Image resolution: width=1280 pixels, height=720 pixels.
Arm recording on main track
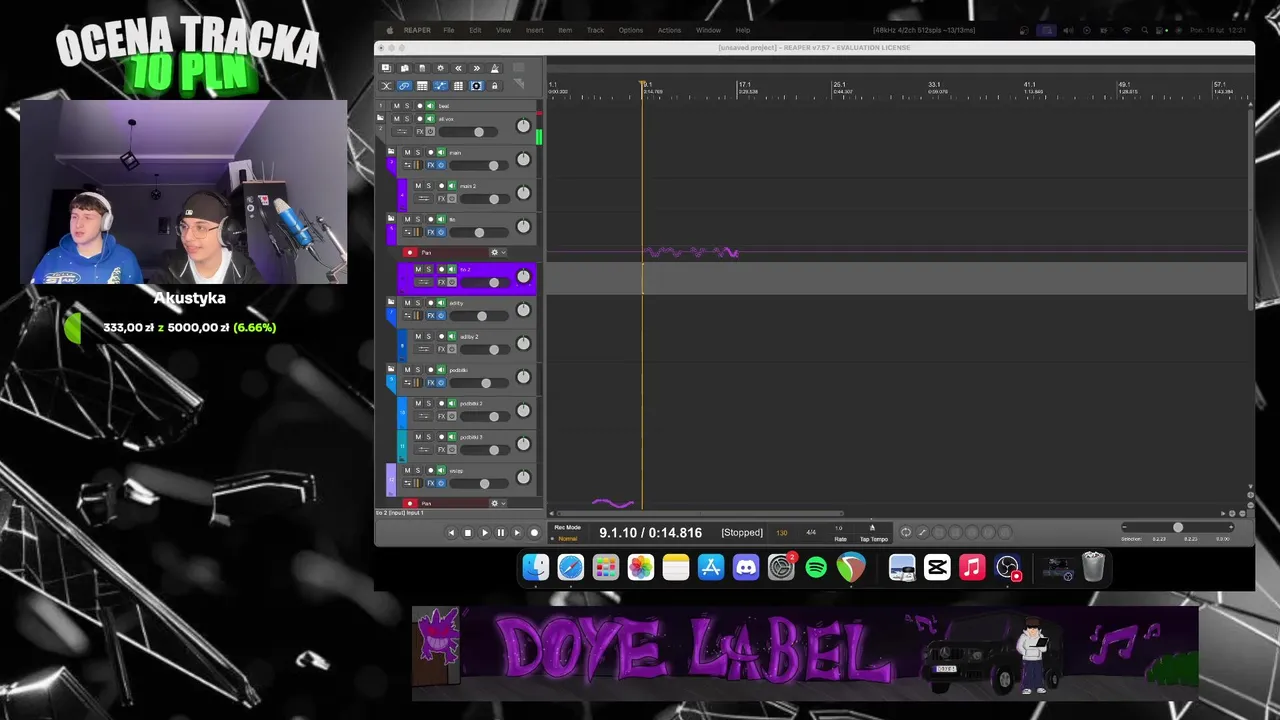[x=430, y=152]
